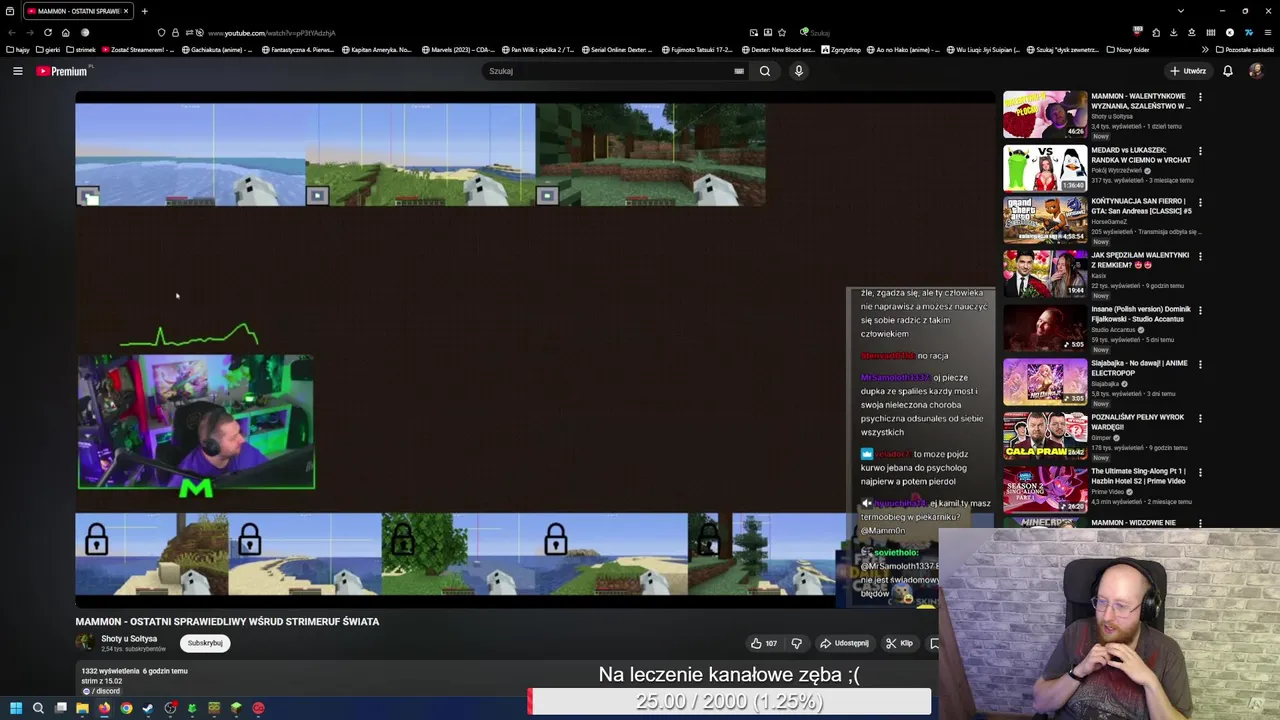Open the 'hajsy' bookmark folder

[x=18, y=49]
